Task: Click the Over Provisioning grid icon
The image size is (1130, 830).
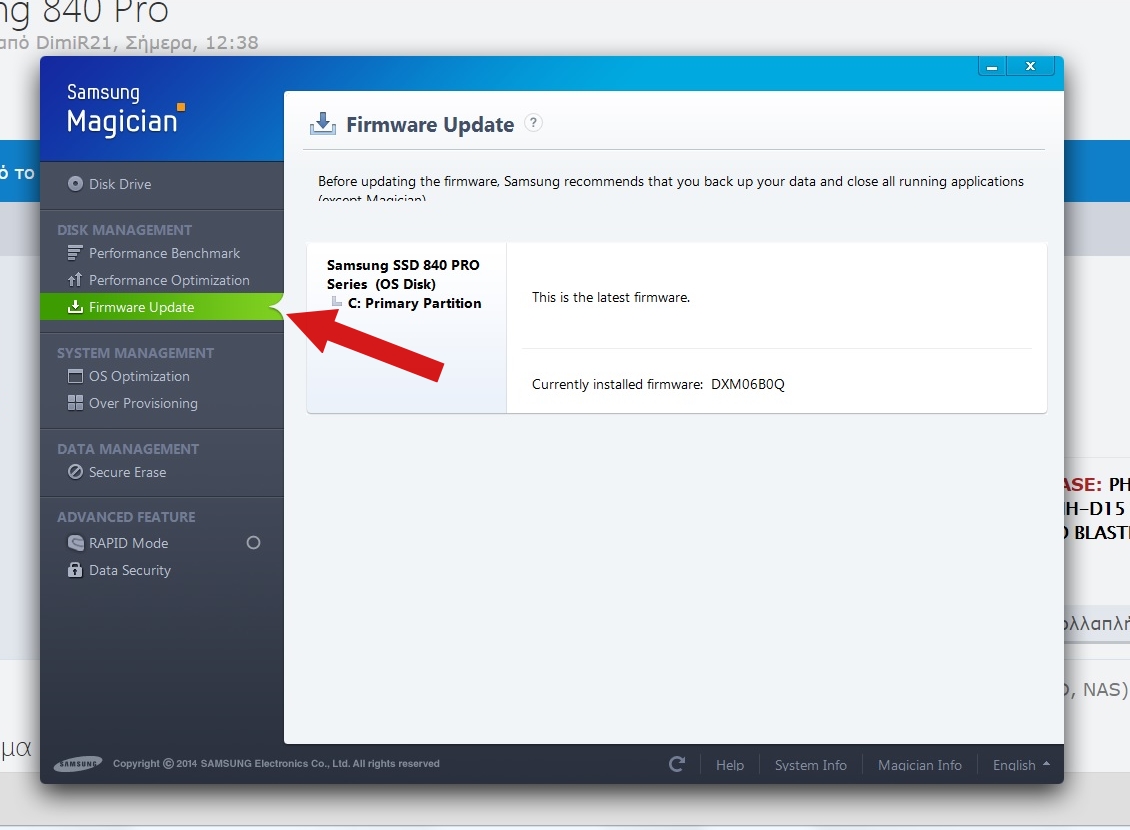Action: point(75,403)
